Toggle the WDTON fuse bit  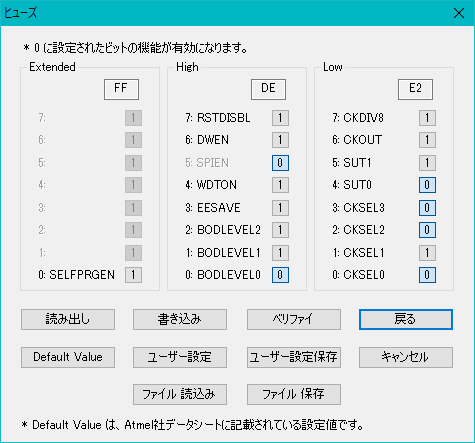point(280,185)
